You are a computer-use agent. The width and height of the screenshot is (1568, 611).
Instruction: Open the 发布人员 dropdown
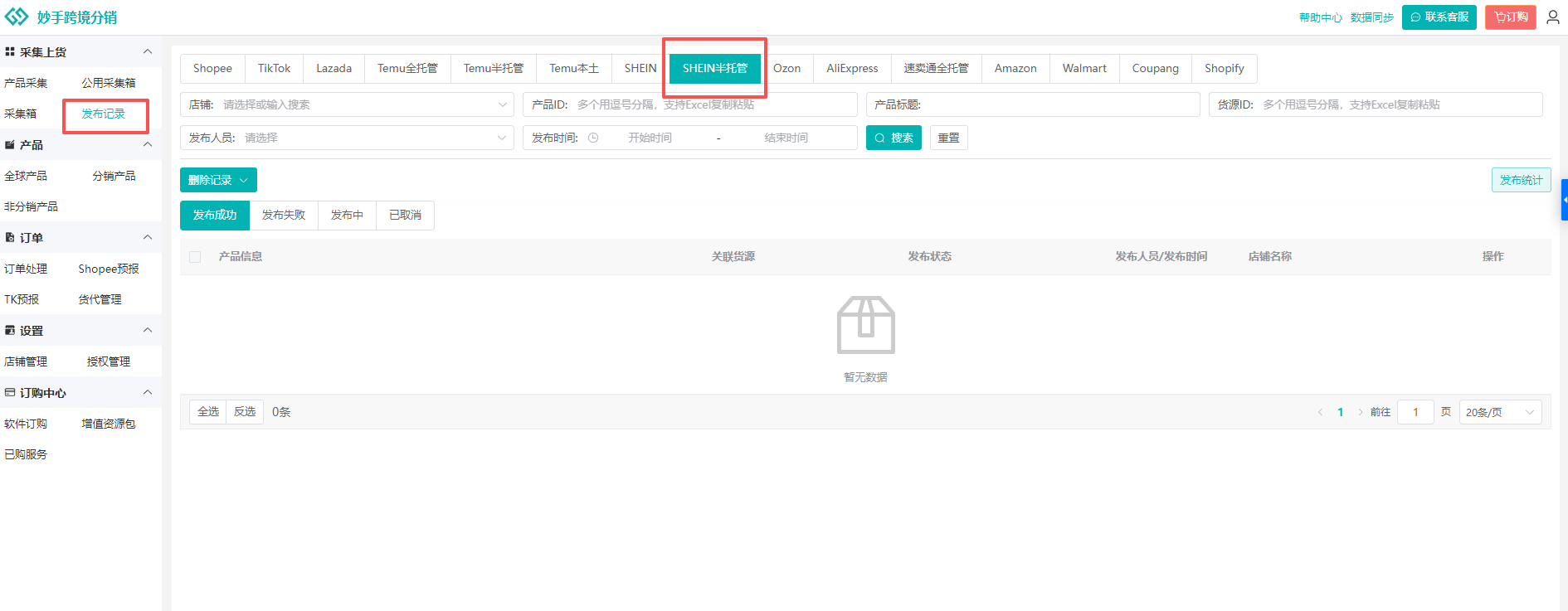click(347, 138)
